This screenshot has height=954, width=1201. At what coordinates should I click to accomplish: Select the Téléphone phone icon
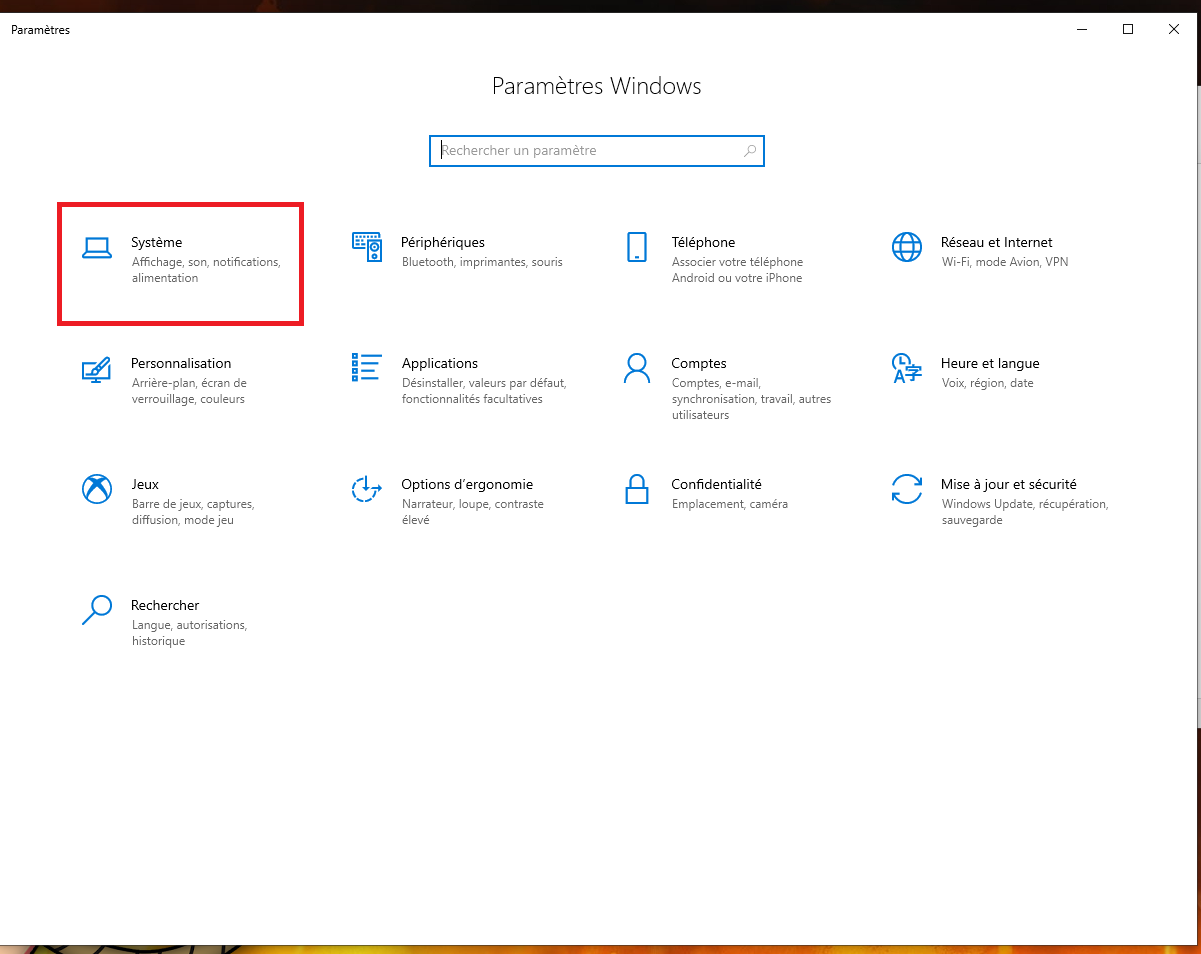point(637,247)
